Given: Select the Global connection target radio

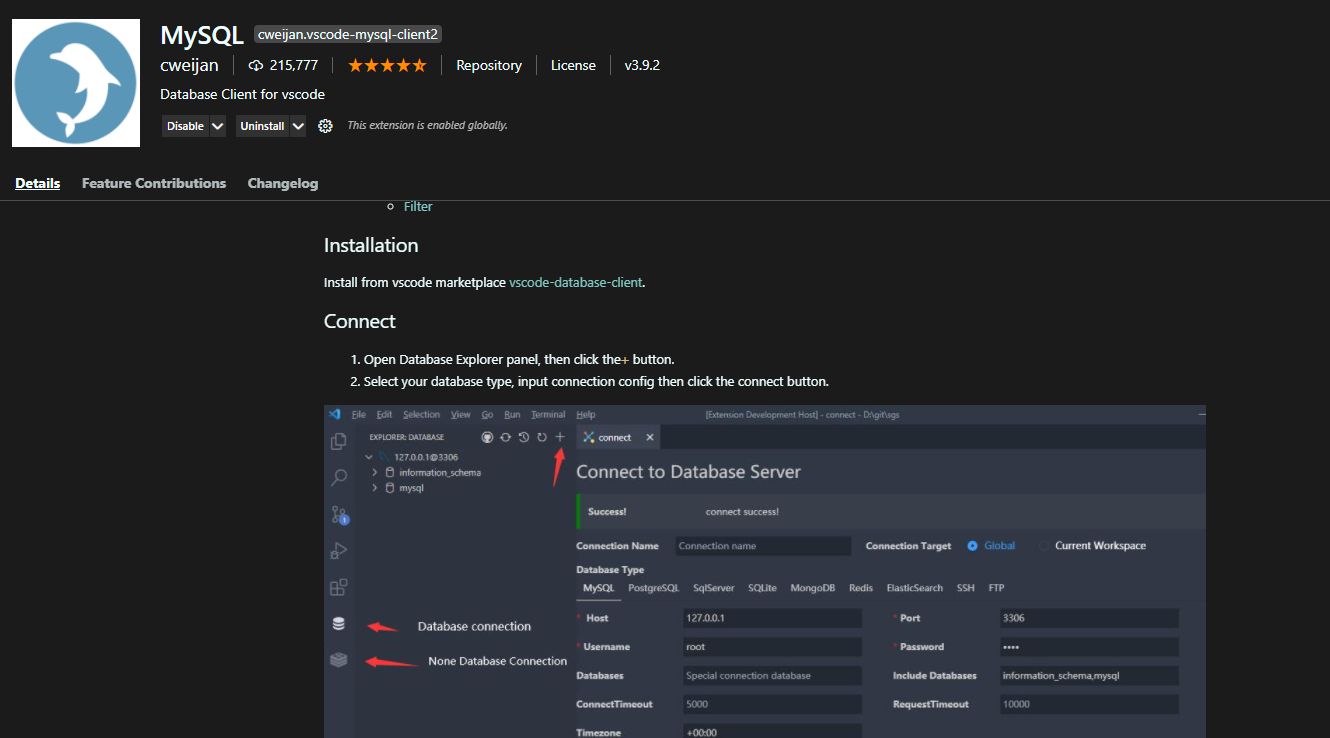Looking at the screenshot, I should 972,546.
